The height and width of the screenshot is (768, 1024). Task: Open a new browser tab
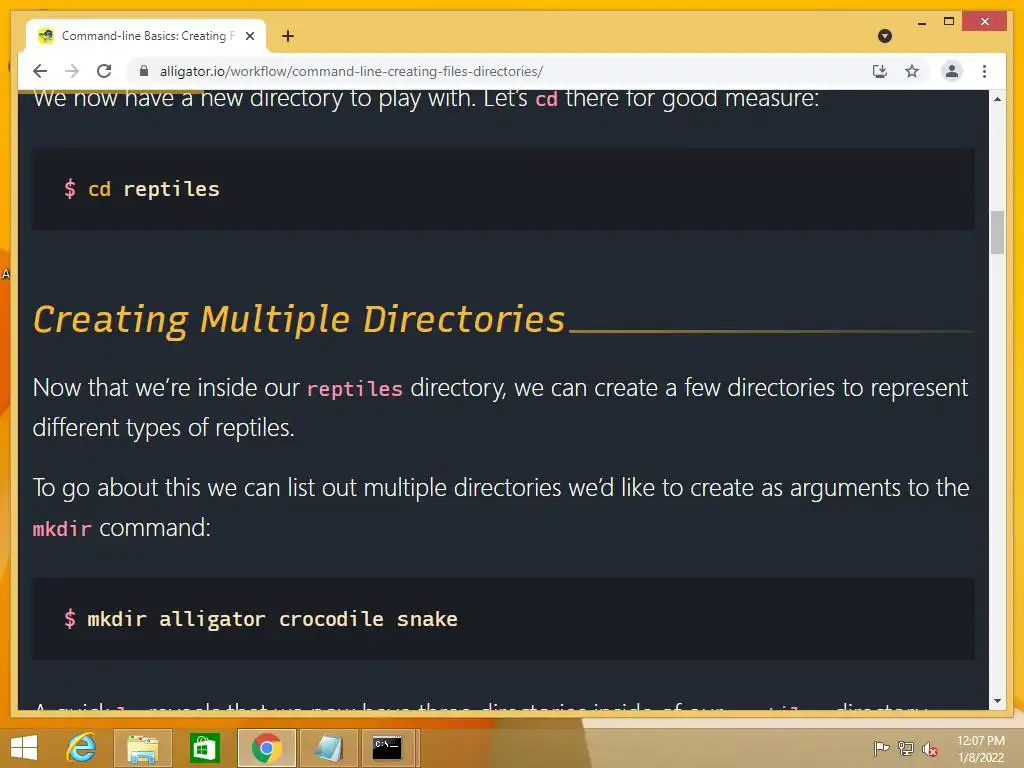pyautogui.click(x=288, y=36)
